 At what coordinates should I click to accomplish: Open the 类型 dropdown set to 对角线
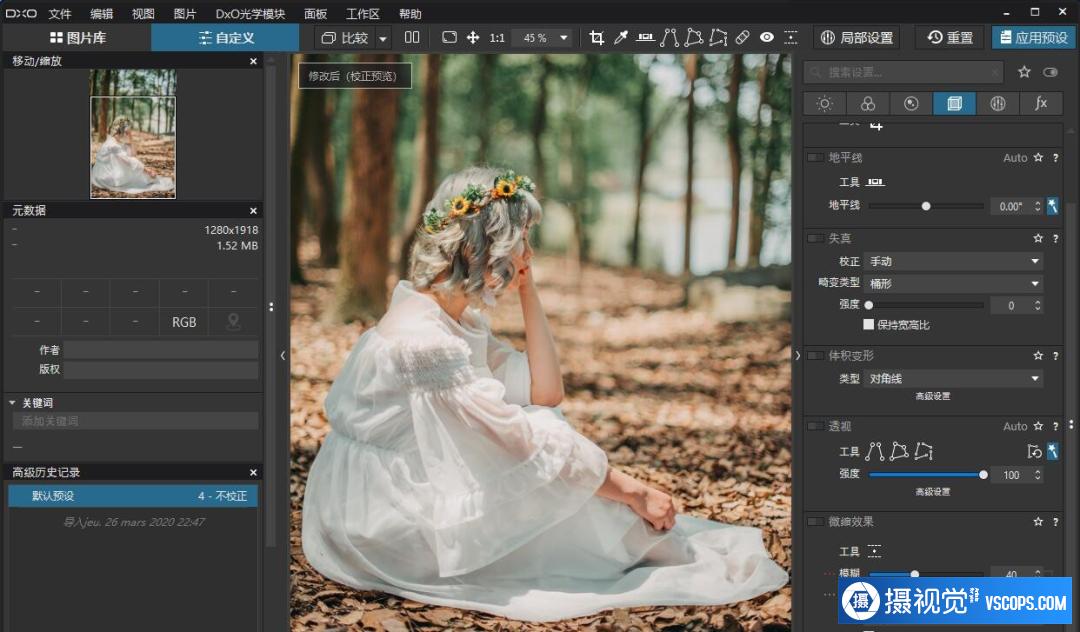pyautogui.click(x=953, y=379)
